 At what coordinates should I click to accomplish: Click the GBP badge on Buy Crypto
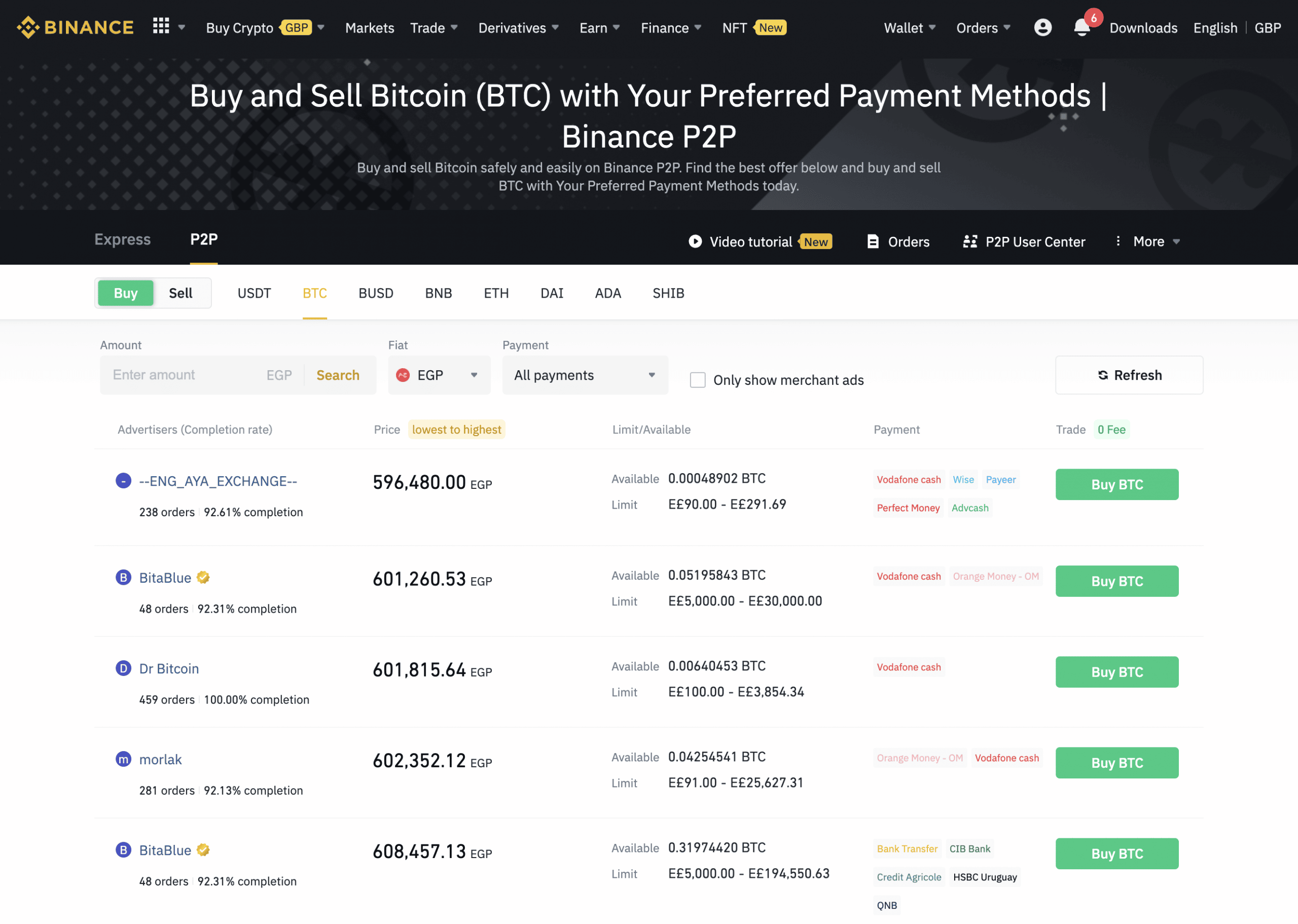[x=296, y=27]
